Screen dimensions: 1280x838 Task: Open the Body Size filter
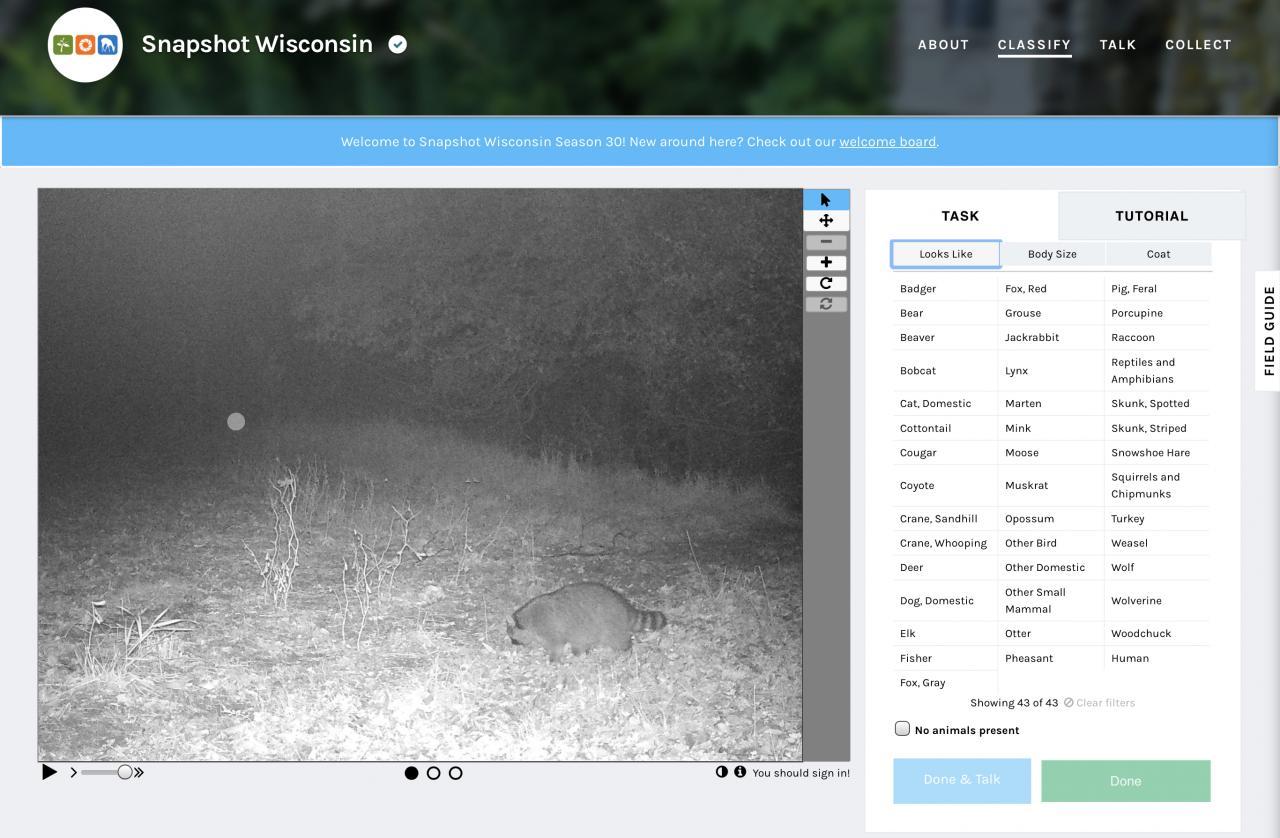[1052, 254]
